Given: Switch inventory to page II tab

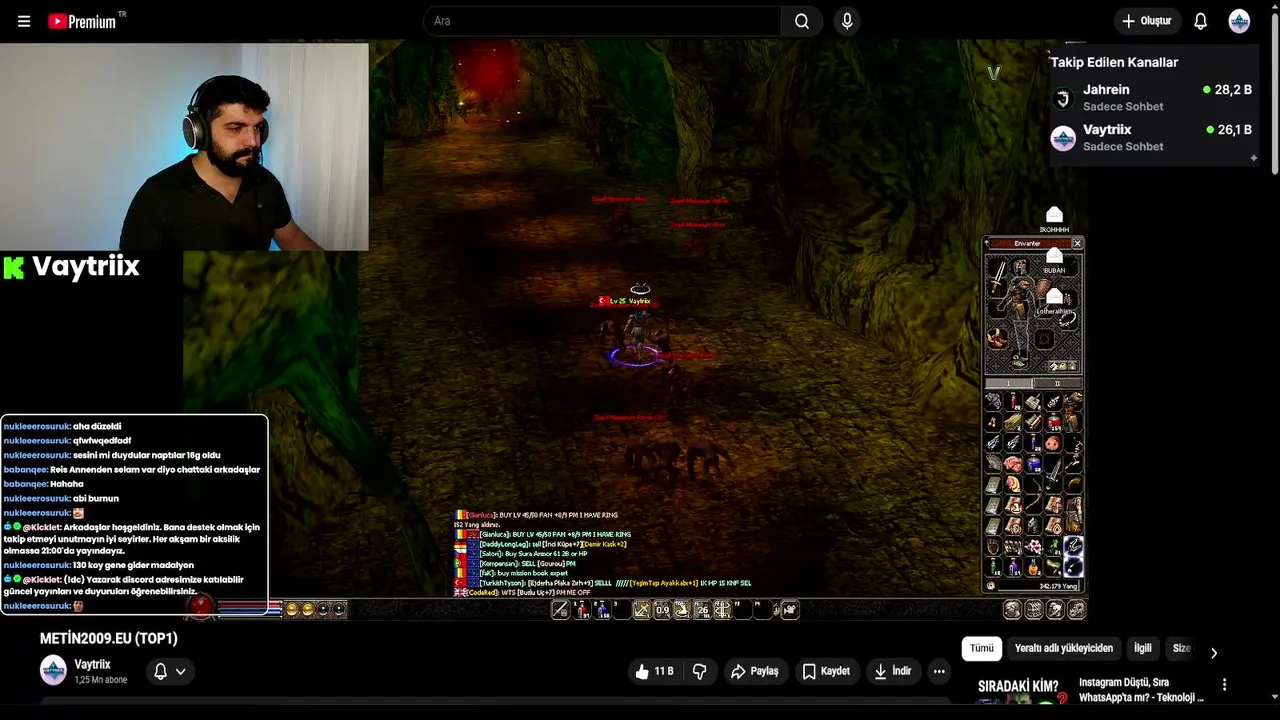Looking at the screenshot, I should point(1057,383).
